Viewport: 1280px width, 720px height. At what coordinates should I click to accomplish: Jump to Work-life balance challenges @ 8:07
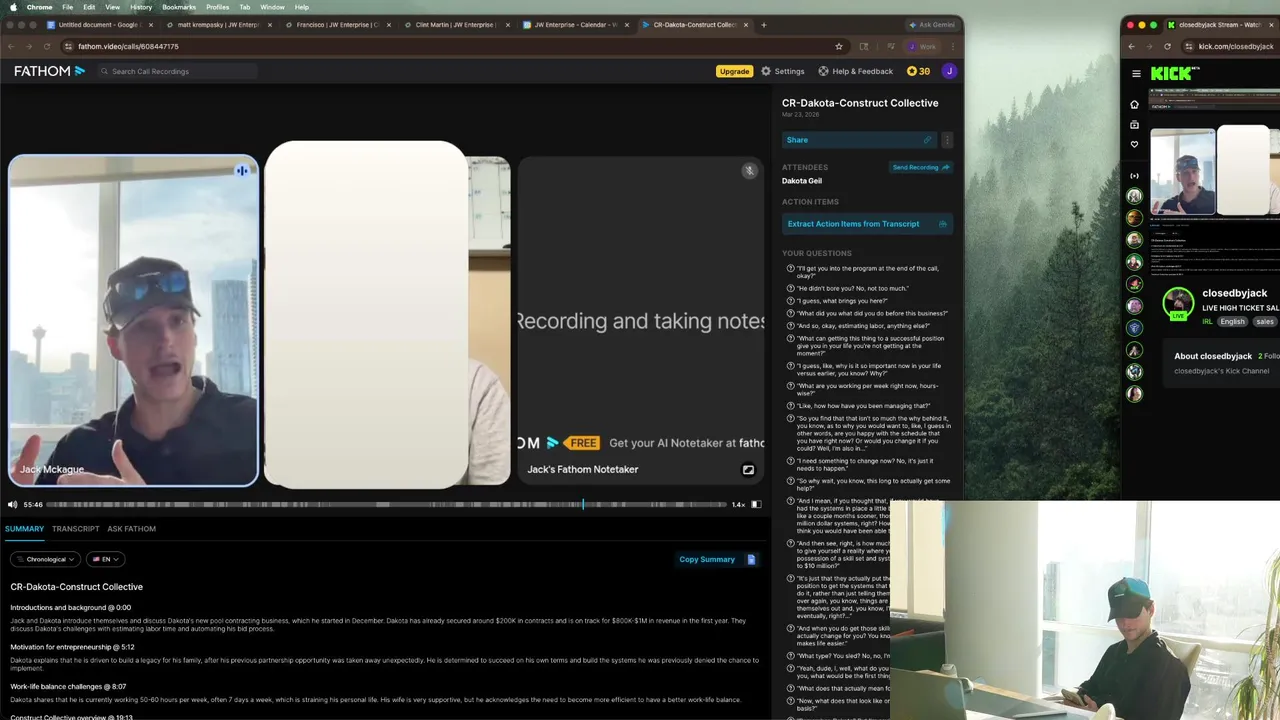pyautogui.click(x=68, y=686)
